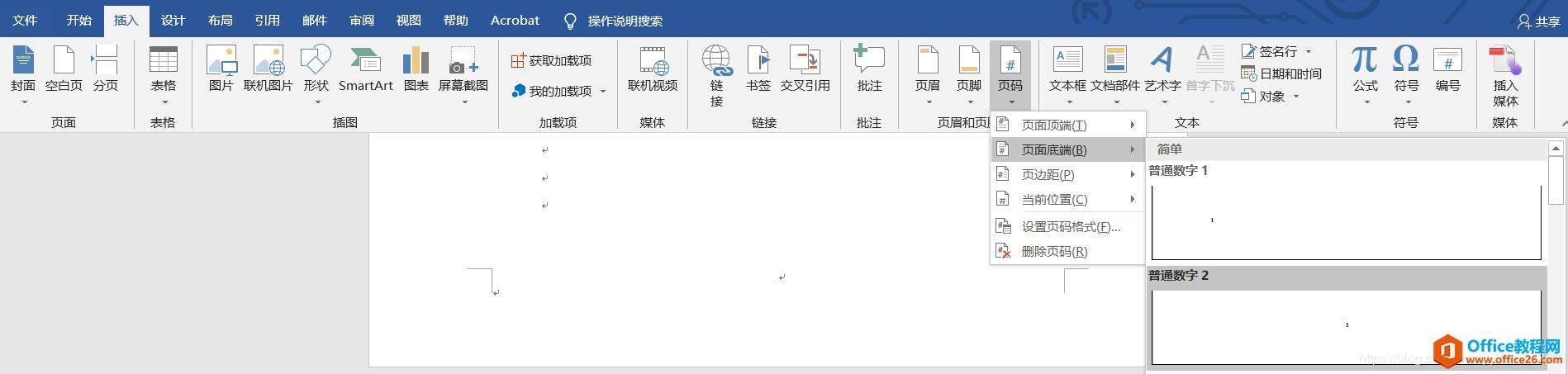
Task: Switch to the References (引用) tab
Action: pos(268,21)
